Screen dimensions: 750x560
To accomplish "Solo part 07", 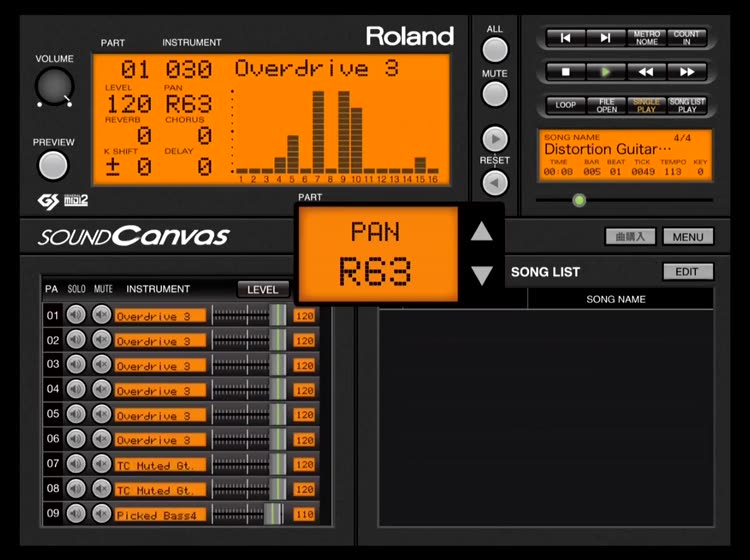I will click(x=76, y=464).
